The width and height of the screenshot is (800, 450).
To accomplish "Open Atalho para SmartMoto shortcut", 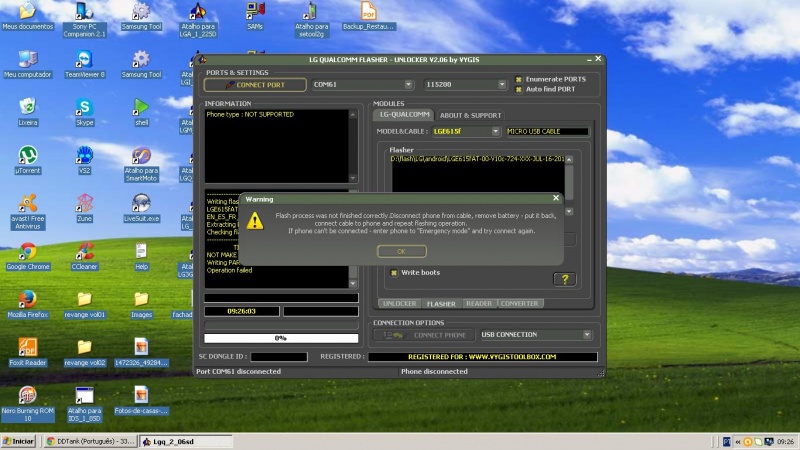I will point(141,164).
